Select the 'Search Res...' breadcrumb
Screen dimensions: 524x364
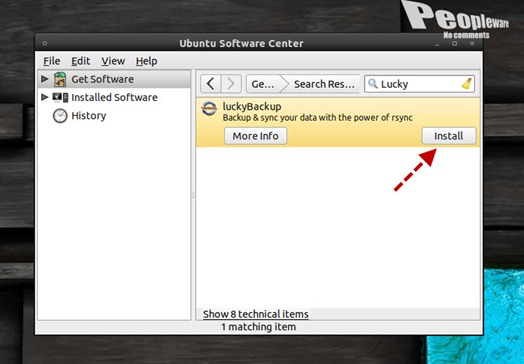coord(323,84)
